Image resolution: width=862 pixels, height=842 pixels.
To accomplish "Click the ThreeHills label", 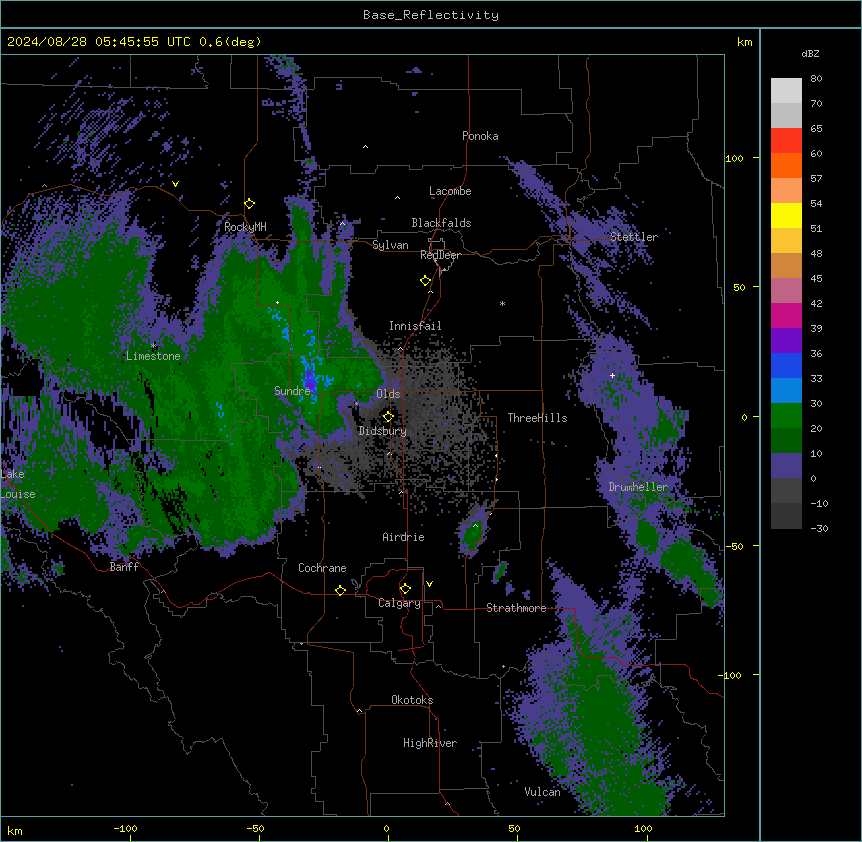I will 537,418.
